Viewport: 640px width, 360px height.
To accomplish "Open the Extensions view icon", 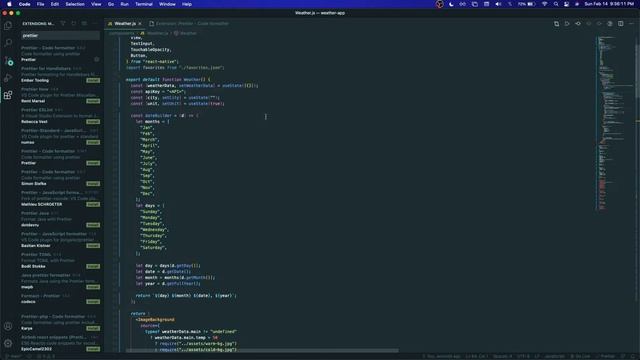I will coord(8,96).
